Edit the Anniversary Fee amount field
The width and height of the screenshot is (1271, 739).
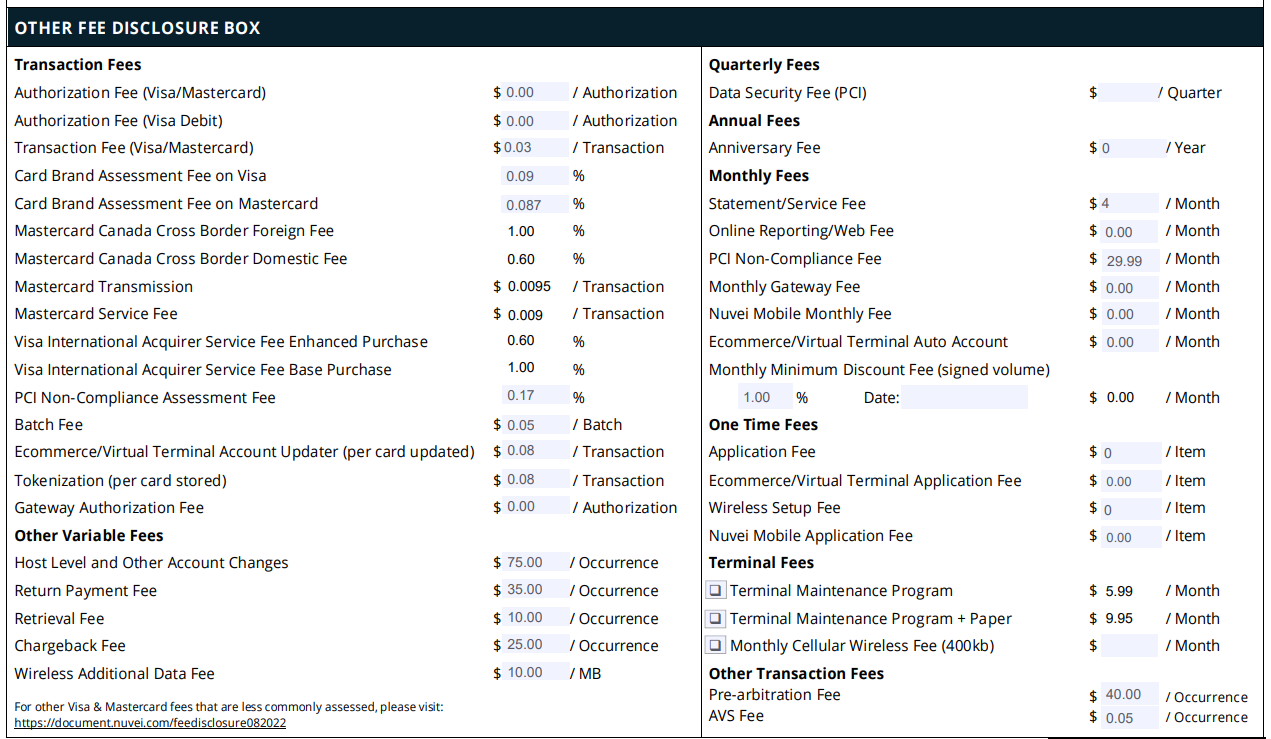1131,148
